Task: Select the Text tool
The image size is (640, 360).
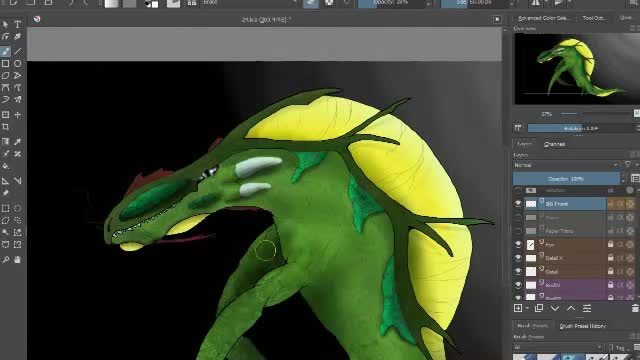Action: (18, 24)
